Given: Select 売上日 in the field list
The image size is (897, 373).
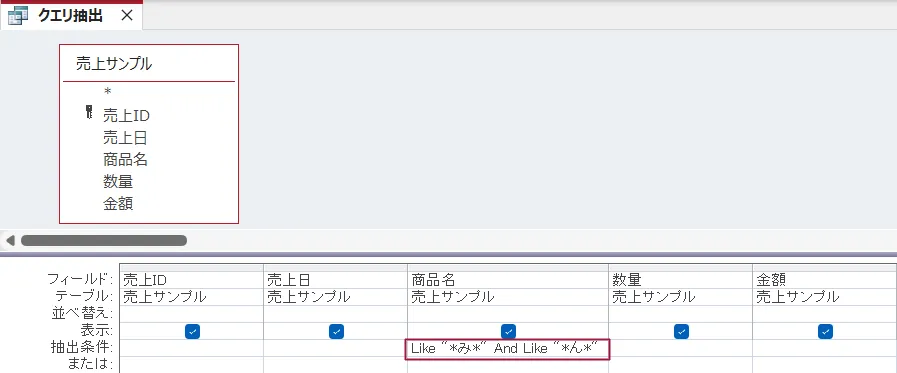Looking at the screenshot, I should pos(125,138).
